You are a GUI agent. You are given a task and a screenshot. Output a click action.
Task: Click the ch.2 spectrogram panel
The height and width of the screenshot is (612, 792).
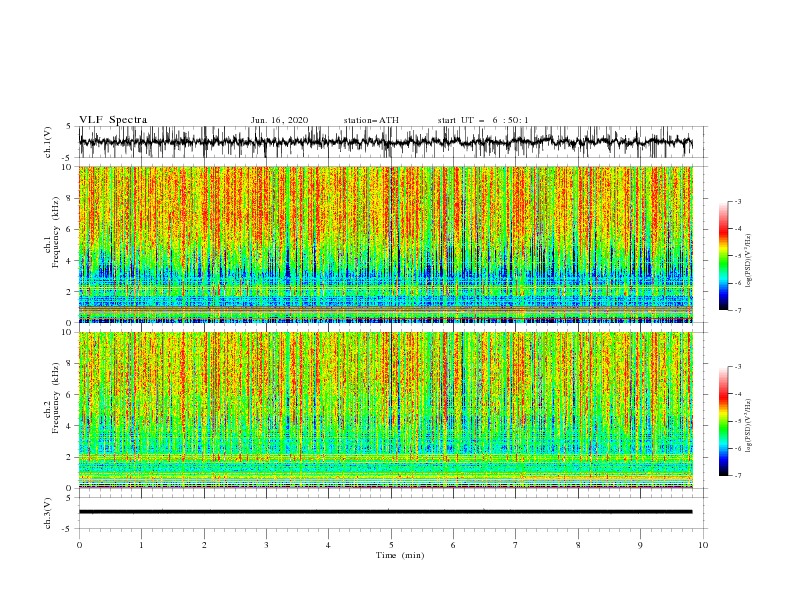(385, 410)
